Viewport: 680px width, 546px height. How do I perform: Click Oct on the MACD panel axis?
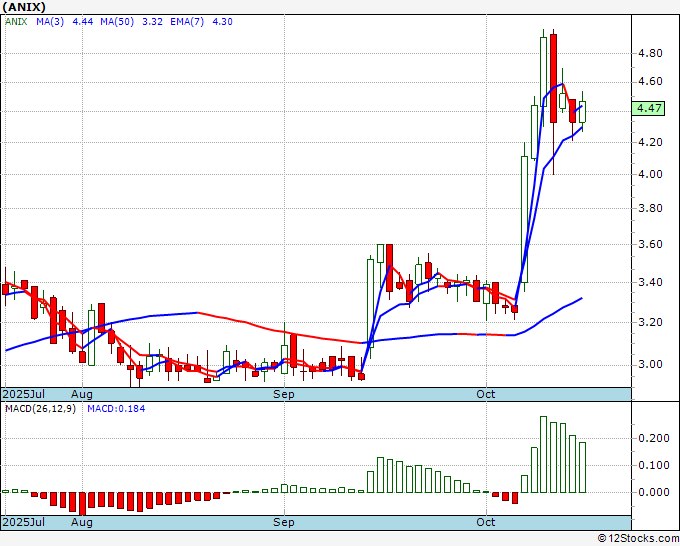pyautogui.click(x=486, y=522)
